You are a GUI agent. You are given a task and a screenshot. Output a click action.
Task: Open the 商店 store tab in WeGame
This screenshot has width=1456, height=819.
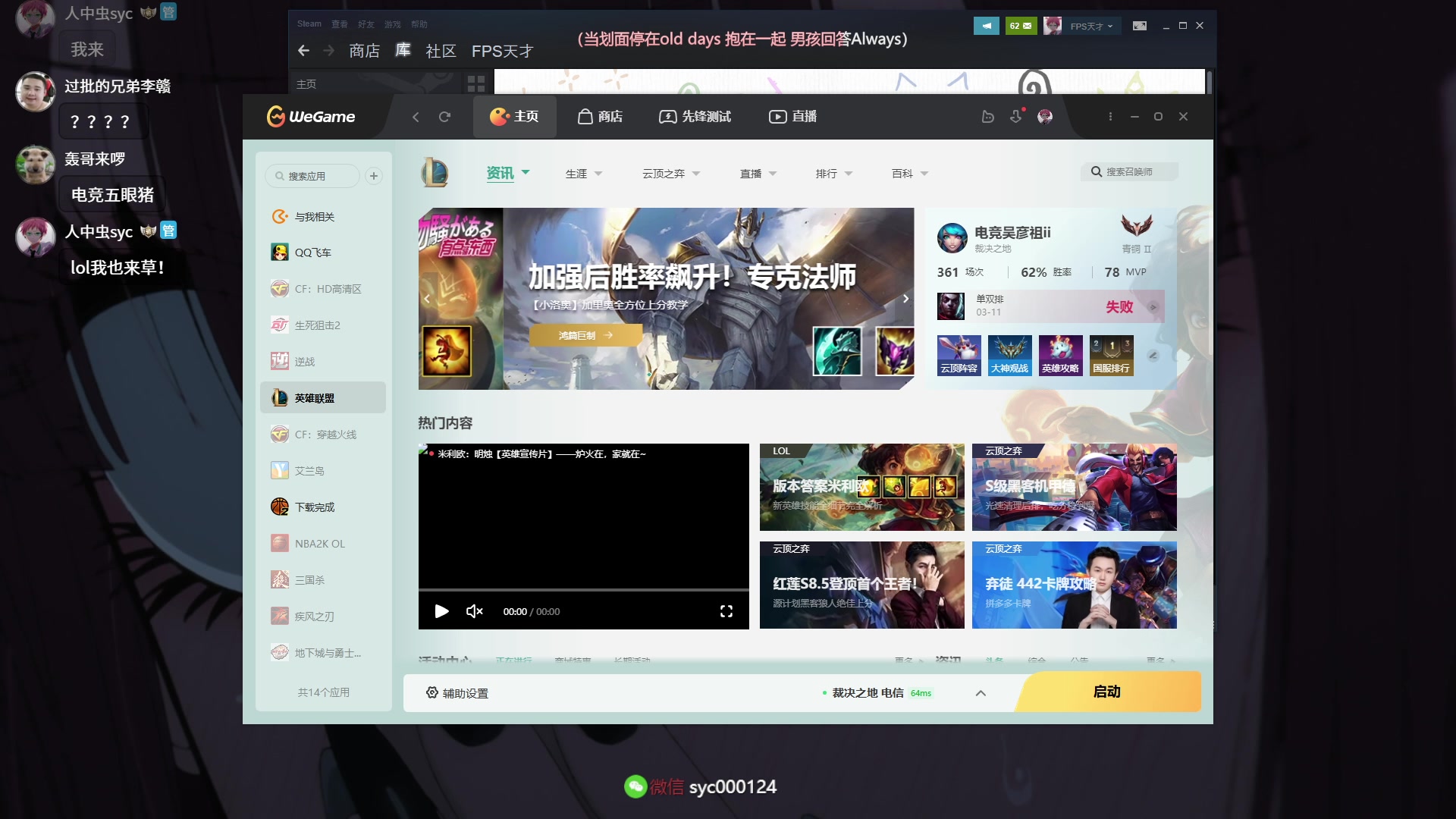(600, 117)
